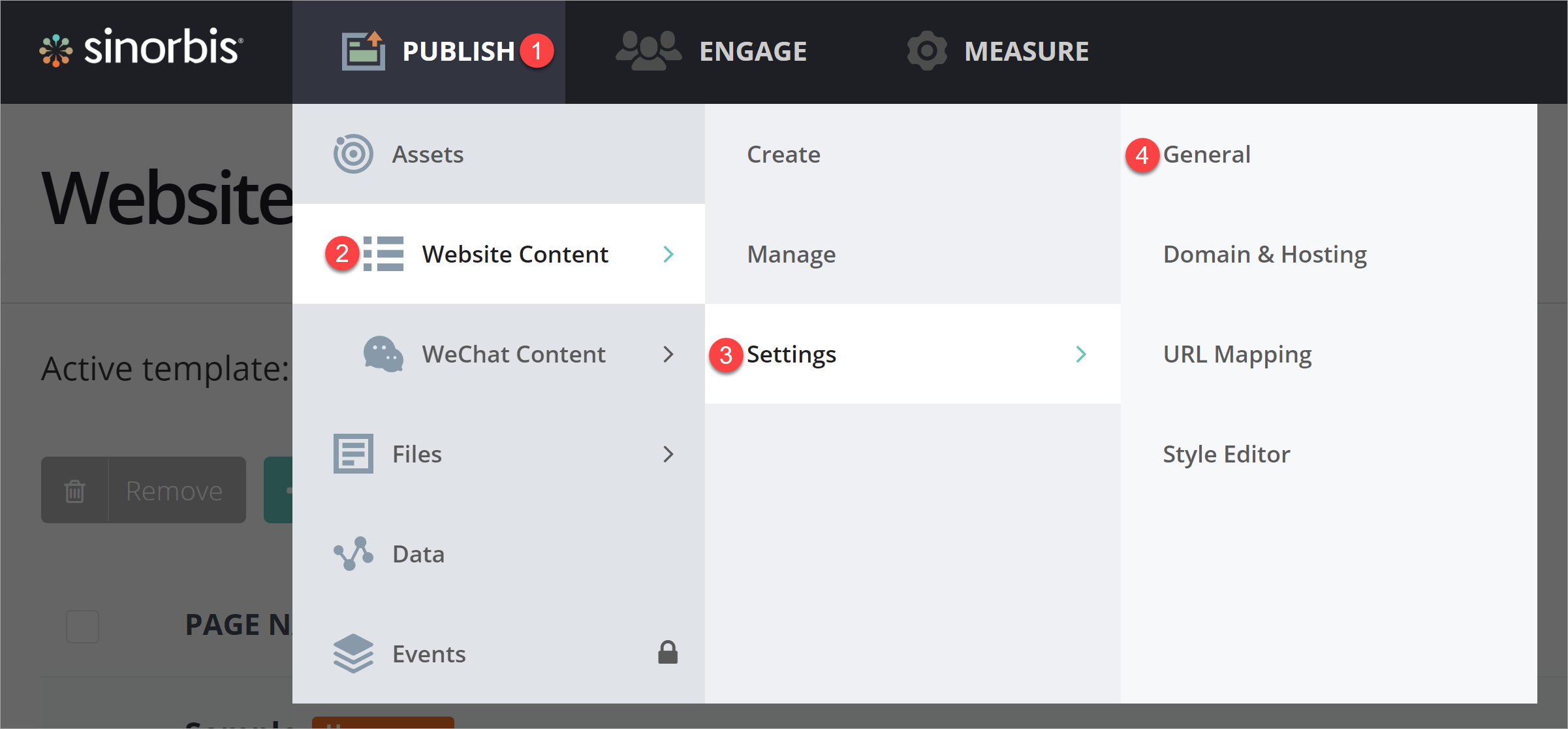Click the Measure gear icon
Image resolution: width=1568 pixels, height=729 pixels.
click(927, 50)
